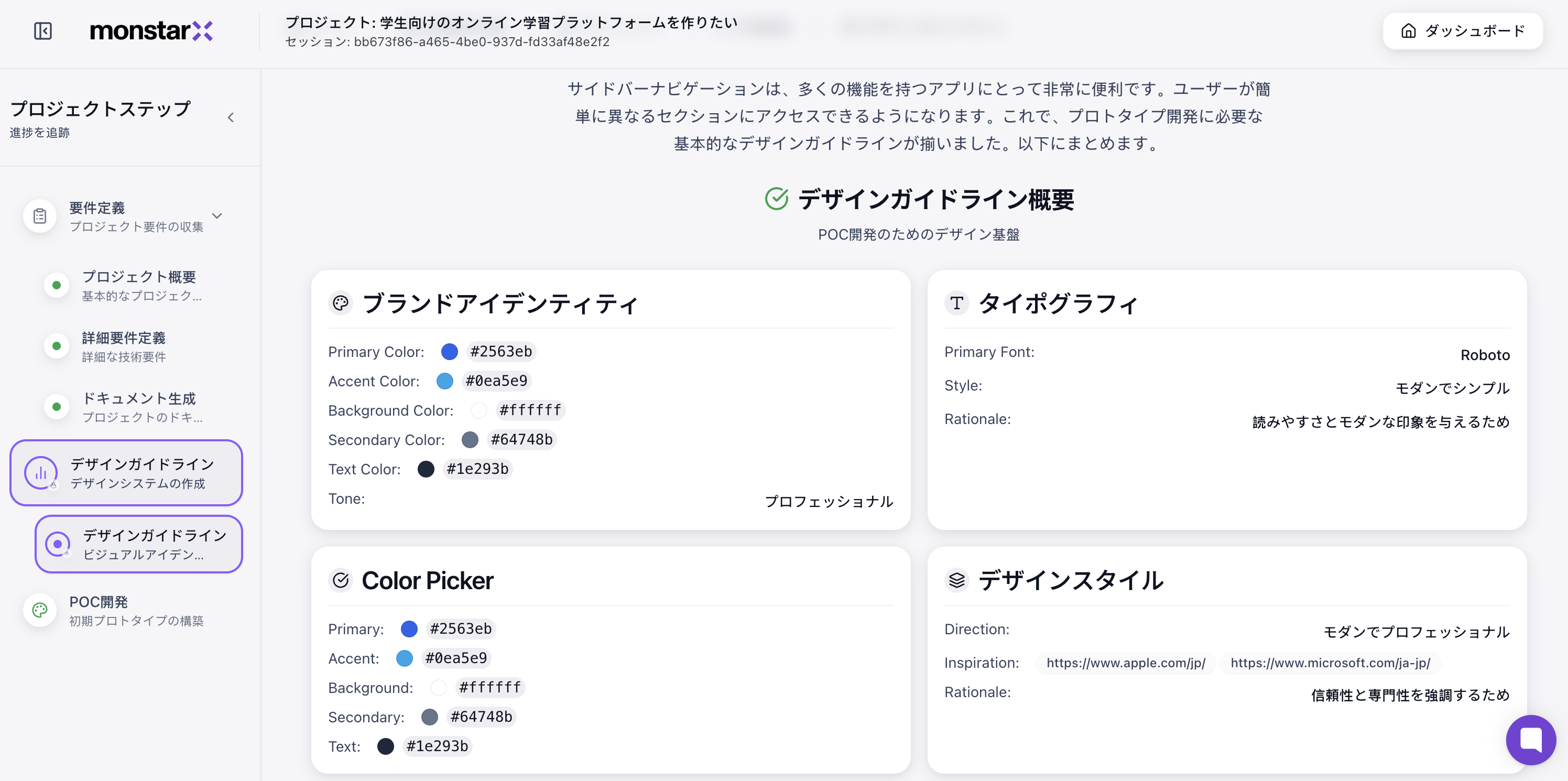Viewport: 1568px width, 781px height.
Task: Collapse プロジェクトステップ panel with the arrow
Action: [x=231, y=117]
